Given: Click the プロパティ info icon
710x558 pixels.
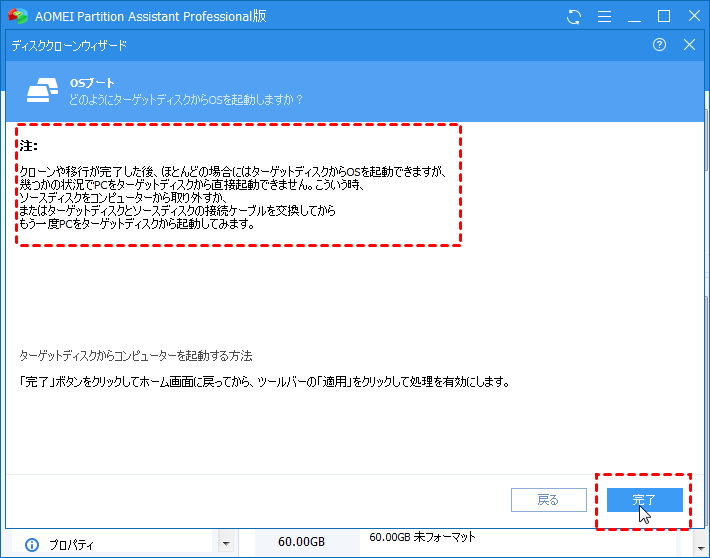Looking at the screenshot, I should click(x=32, y=544).
